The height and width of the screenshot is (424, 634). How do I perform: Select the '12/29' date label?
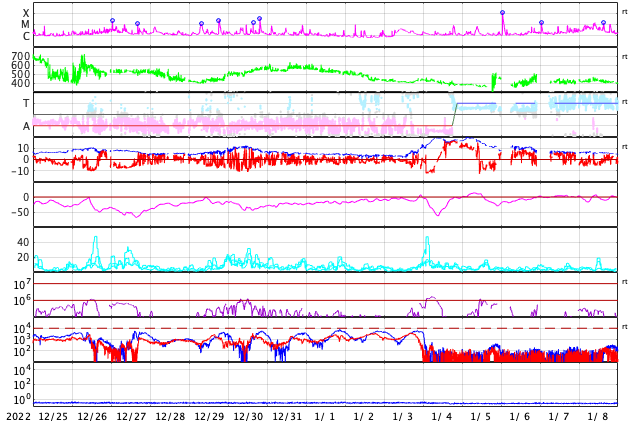(x=209, y=417)
